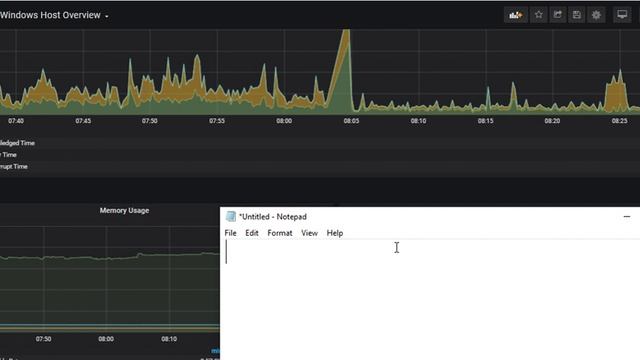Open the File menu in Notepad

(x=230, y=233)
